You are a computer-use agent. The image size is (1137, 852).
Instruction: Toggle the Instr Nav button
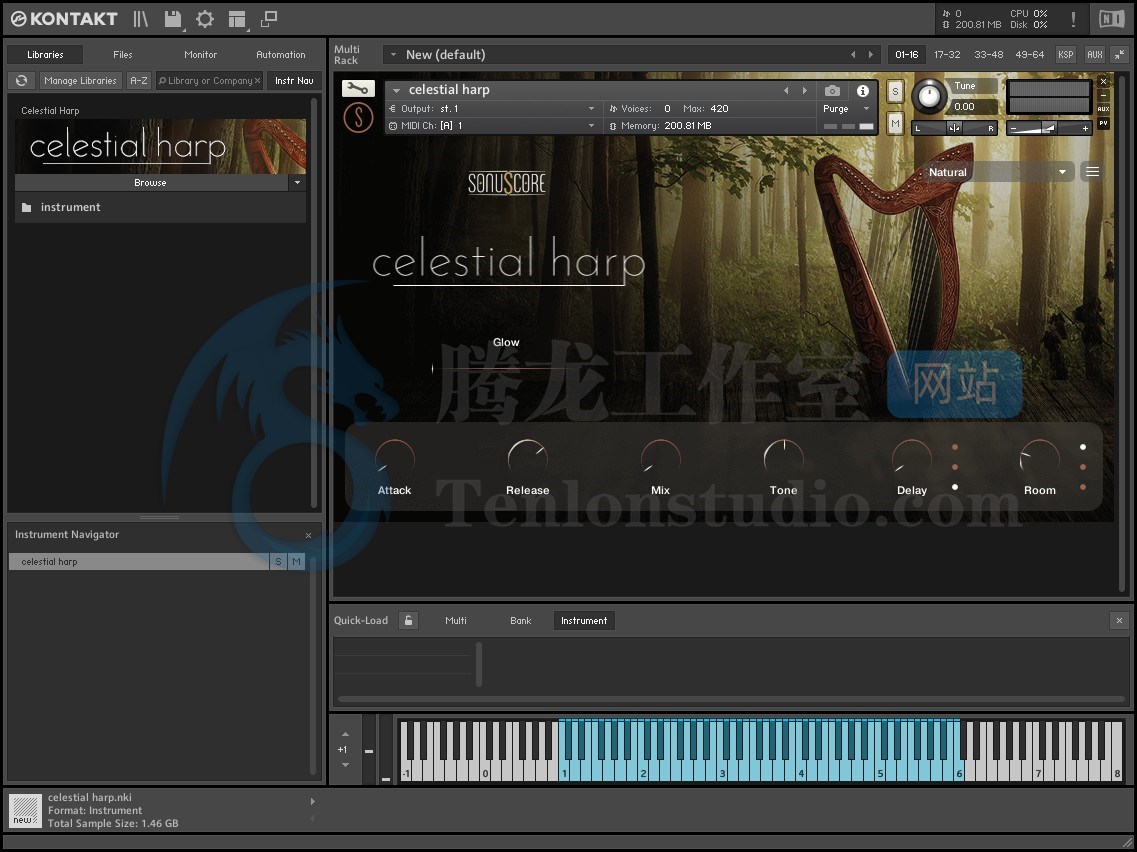(294, 80)
